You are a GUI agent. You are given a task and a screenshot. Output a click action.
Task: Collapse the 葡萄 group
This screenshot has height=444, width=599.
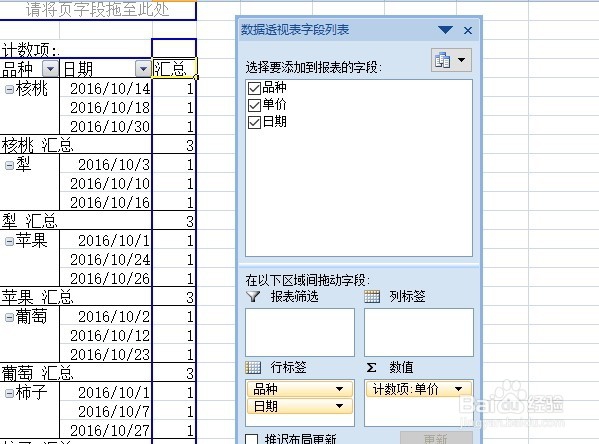[10, 317]
